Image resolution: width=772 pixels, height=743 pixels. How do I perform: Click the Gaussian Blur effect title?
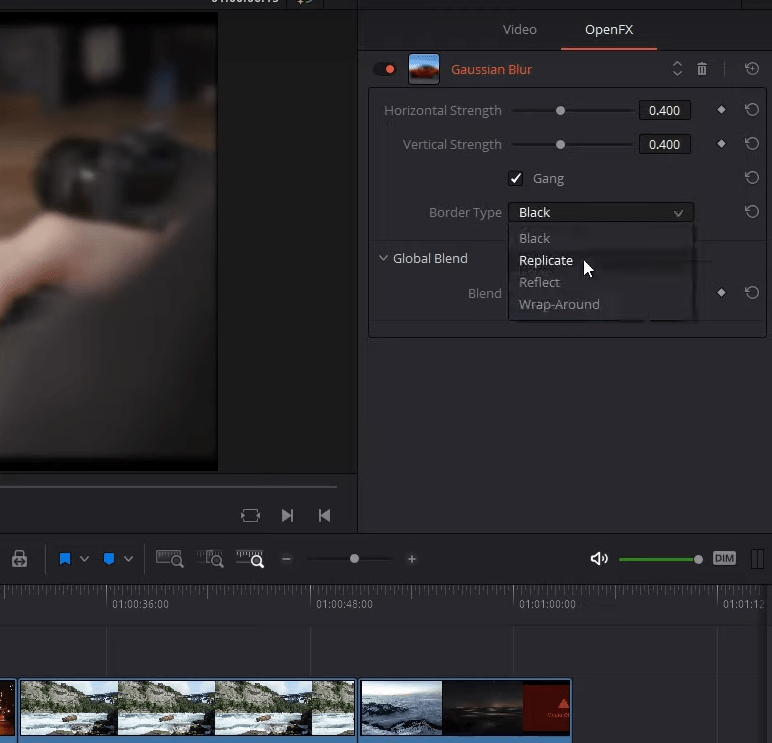491,69
